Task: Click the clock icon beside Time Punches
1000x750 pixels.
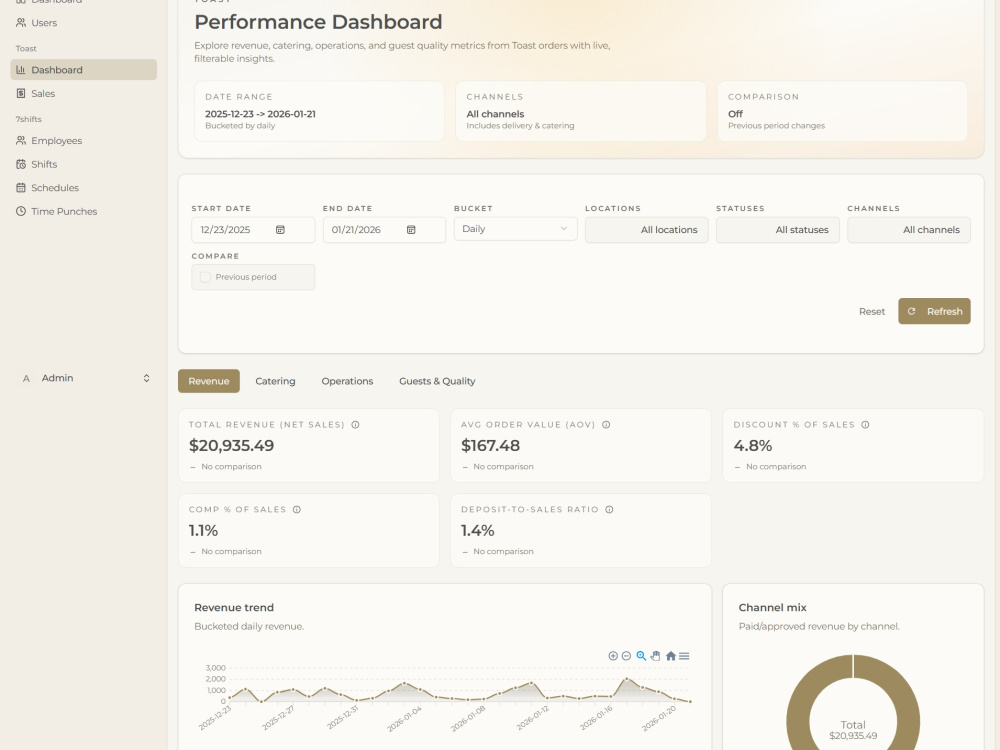Action: 21,211
